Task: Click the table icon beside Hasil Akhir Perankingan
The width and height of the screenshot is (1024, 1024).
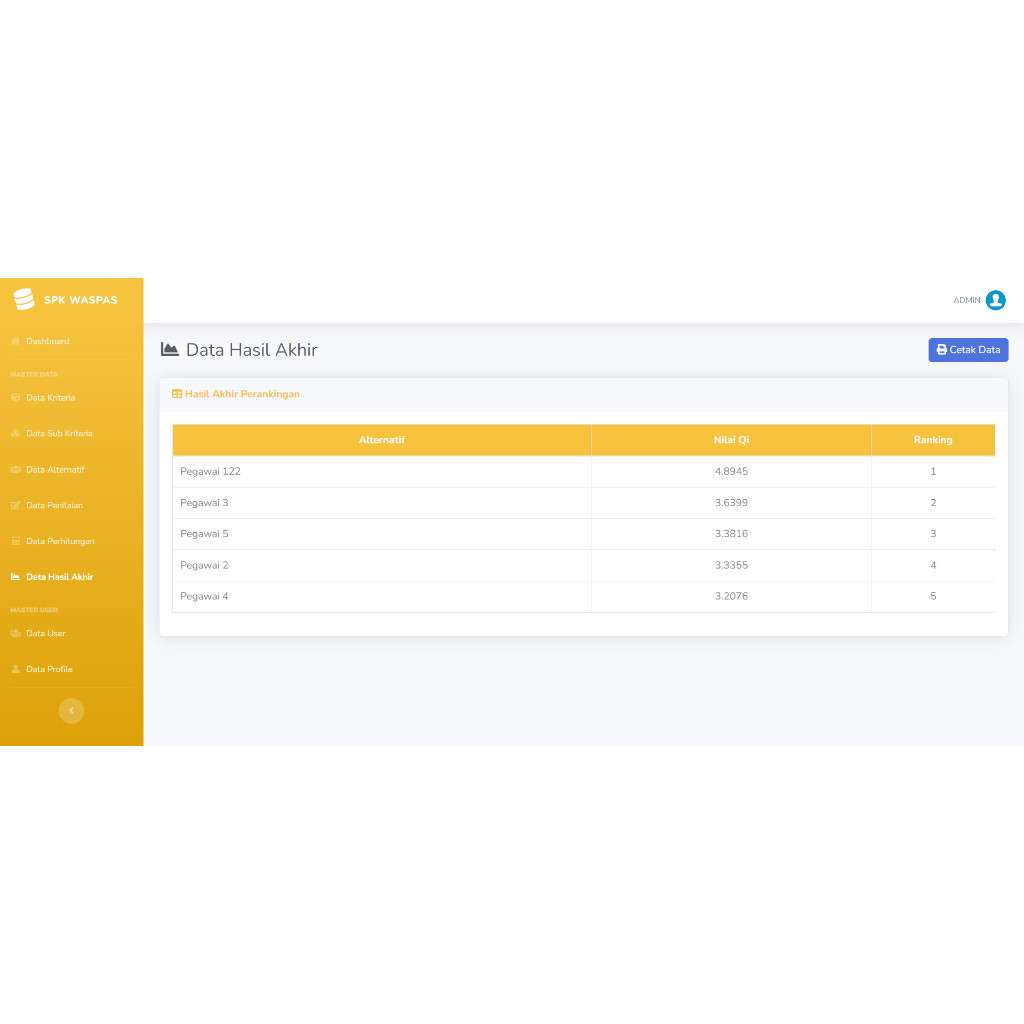Action: [x=176, y=394]
